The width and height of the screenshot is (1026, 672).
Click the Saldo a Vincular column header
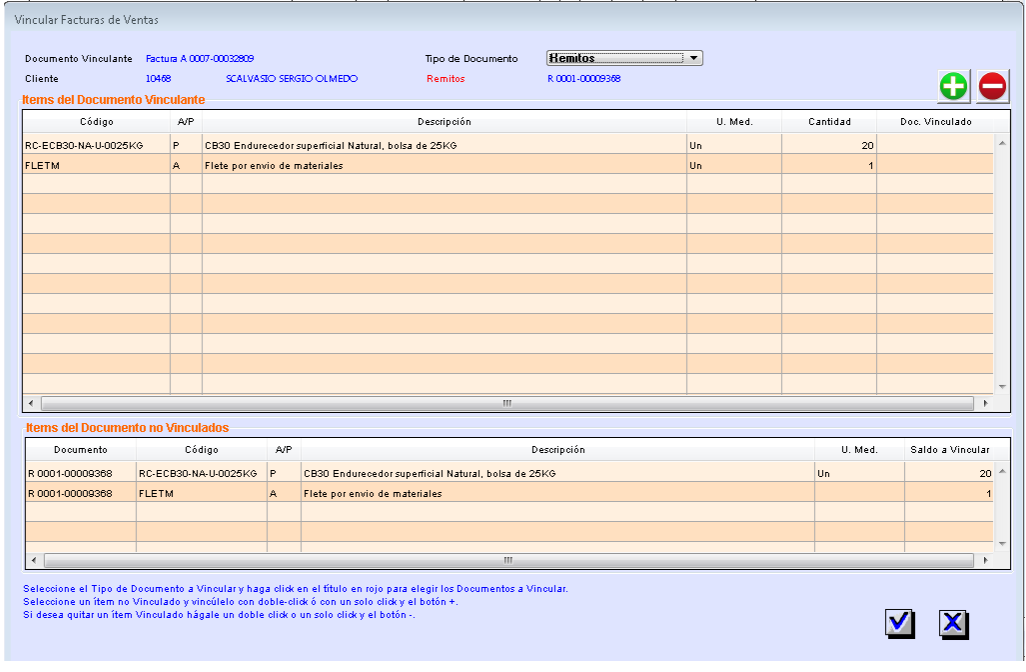pos(949,450)
